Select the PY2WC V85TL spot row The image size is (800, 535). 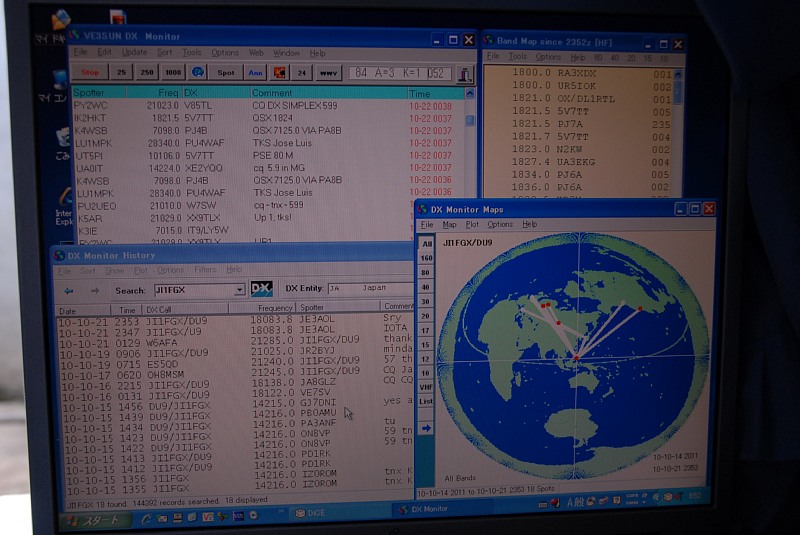[263, 106]
